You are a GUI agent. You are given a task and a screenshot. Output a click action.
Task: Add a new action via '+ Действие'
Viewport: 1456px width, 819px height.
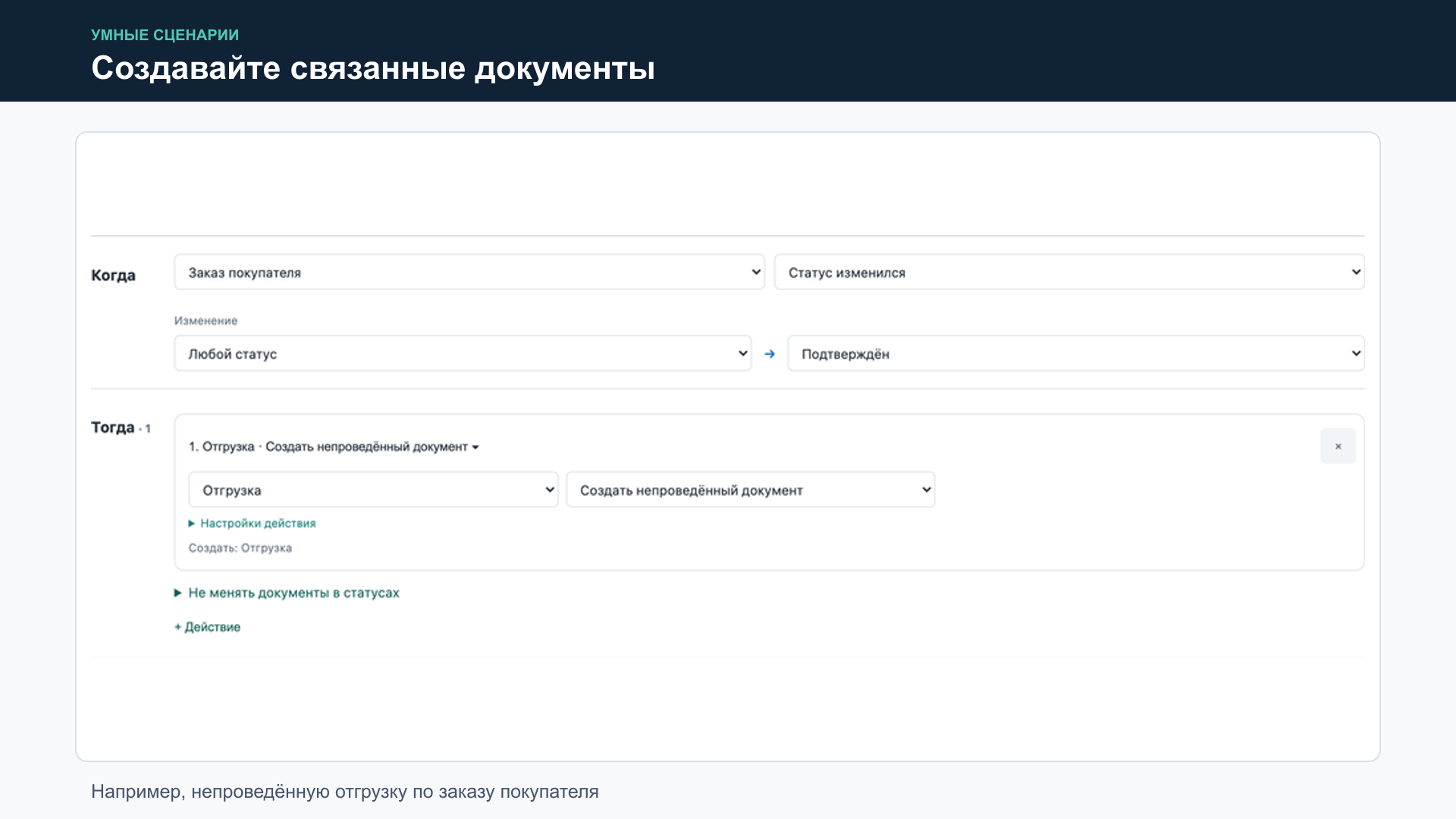pyautogui.click(x=207, y=627)
